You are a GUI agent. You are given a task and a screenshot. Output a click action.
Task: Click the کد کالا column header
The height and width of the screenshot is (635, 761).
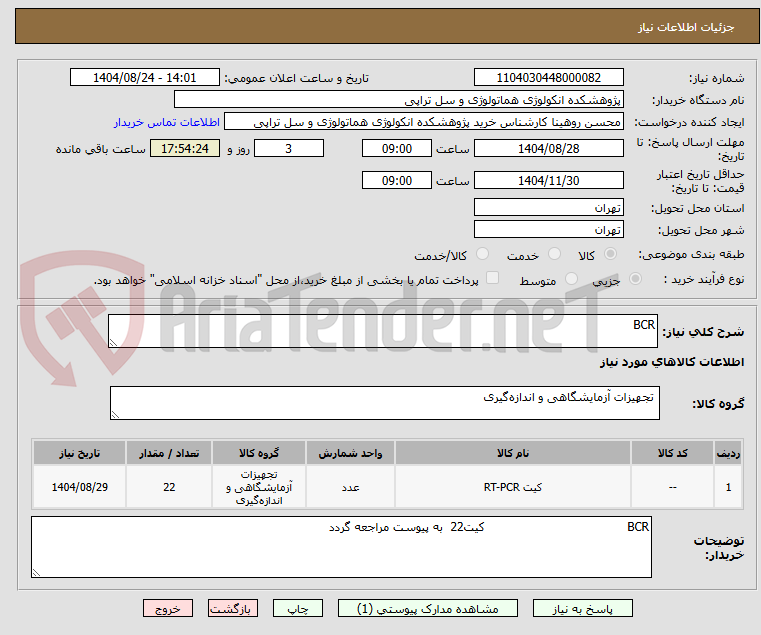(x=672, y=453)
